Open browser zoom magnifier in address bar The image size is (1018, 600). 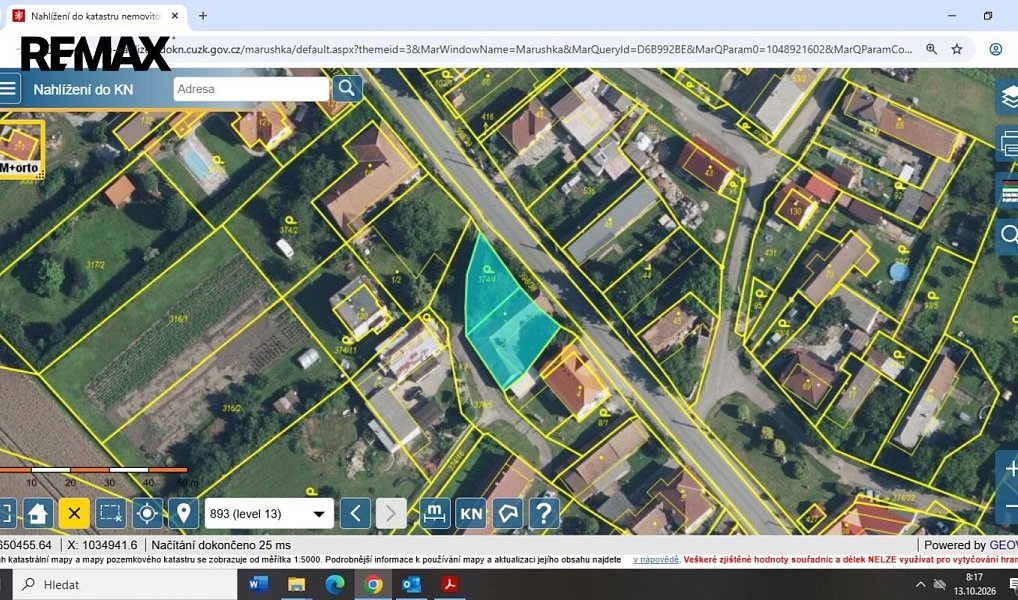coord(932,49)
